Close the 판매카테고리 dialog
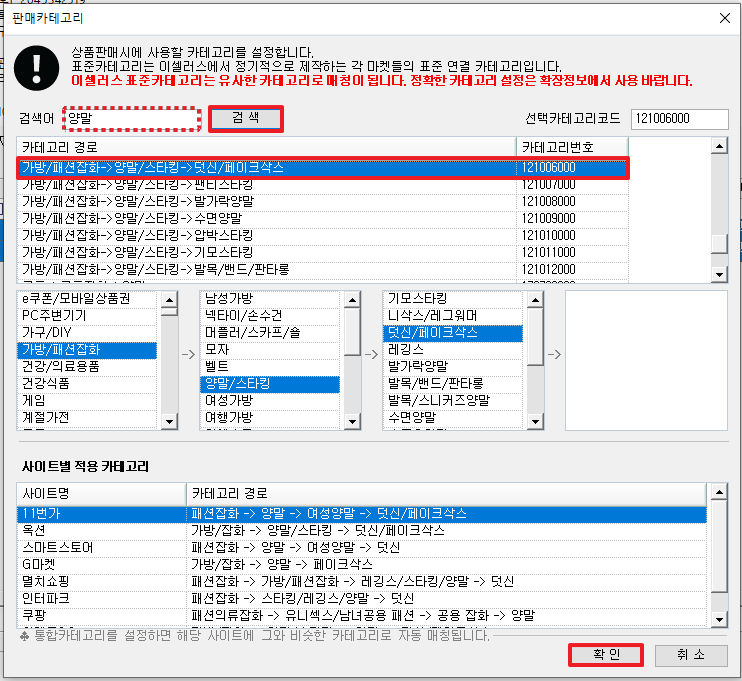The height and width of the screenshot is (681, 742). [x=724, y=18]
